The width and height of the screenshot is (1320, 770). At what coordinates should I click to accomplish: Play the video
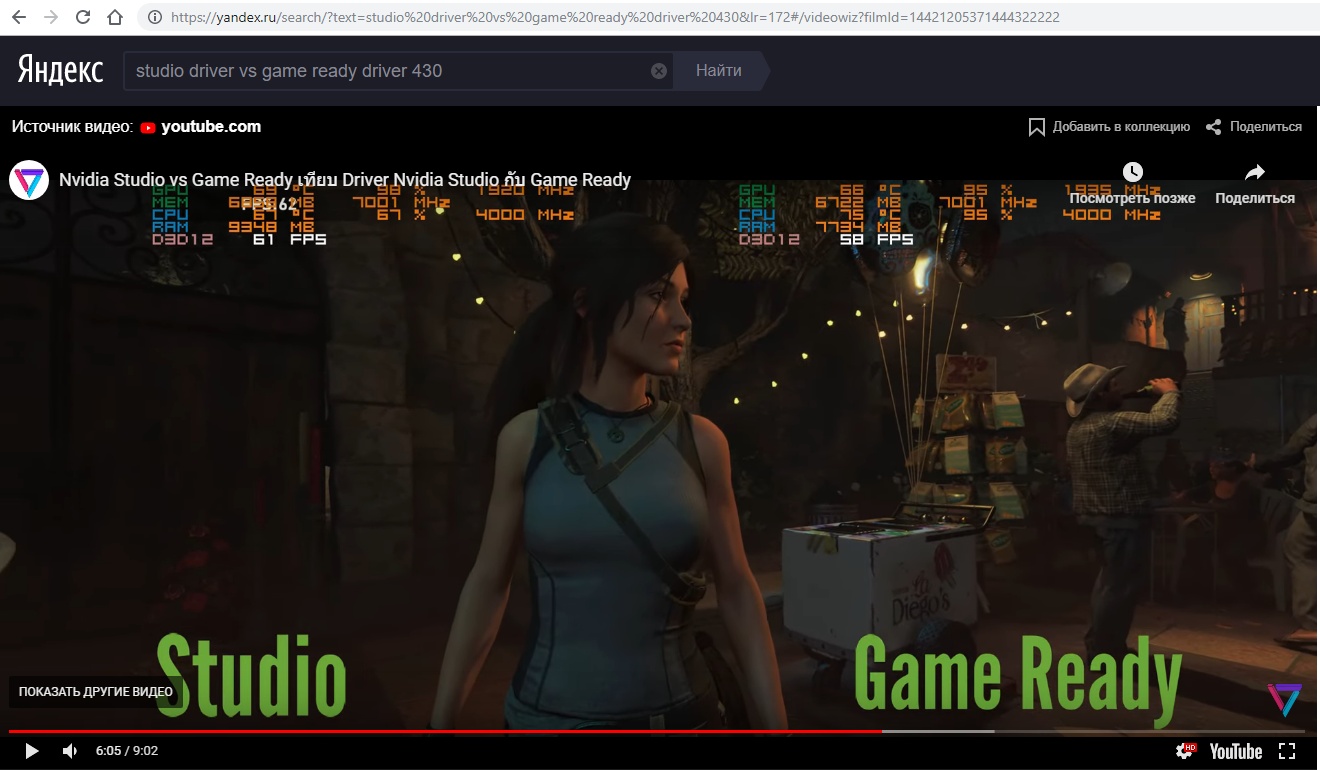click(x=31, y=751)
